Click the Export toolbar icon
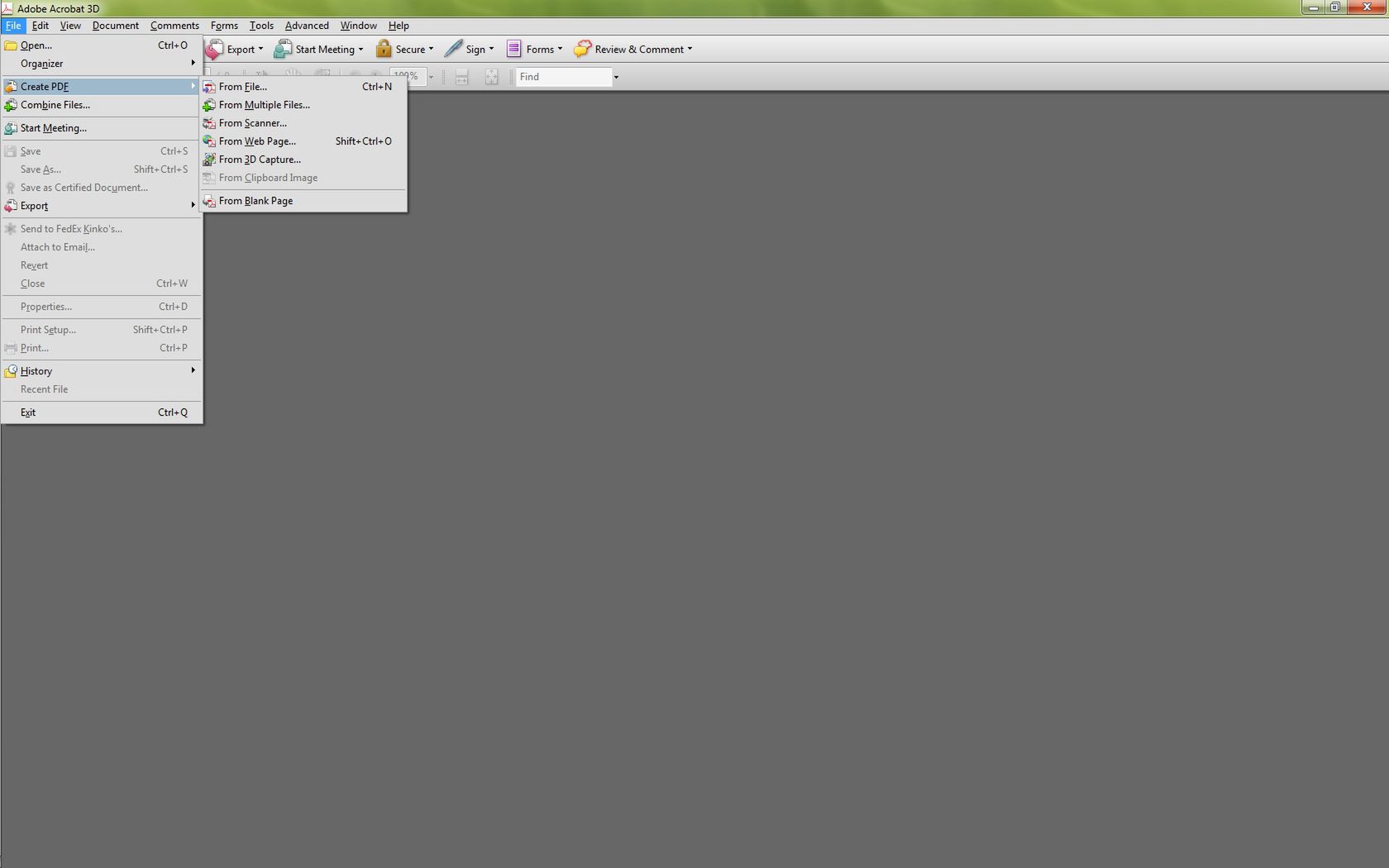Viewport: 1389px width, 868px height. click(214, 50)
